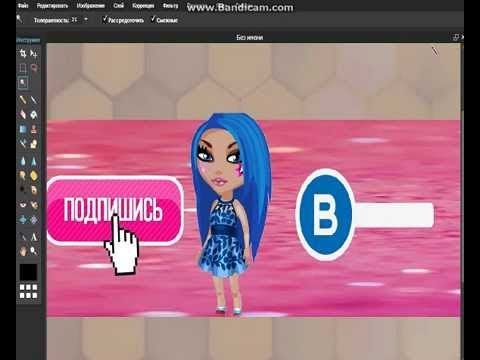Select the Colorpicker eyedropper tool
The width and height of the screenshot is (480, 360).
point(23,237)
